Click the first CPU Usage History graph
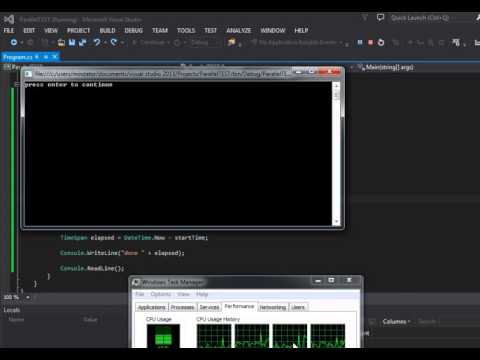The image size is (480, 360). 214,336
